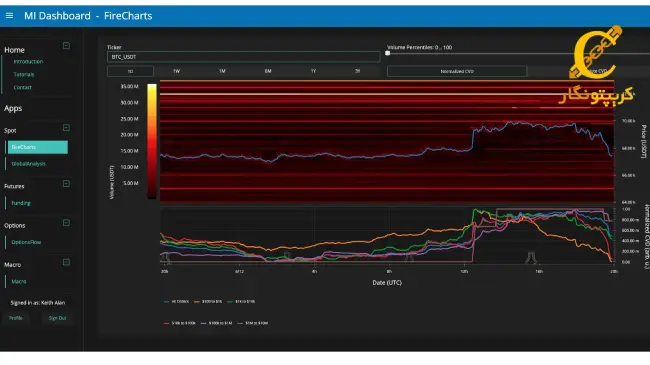Click the 35.00 M colorbar tick label

[x=129, y=87]
